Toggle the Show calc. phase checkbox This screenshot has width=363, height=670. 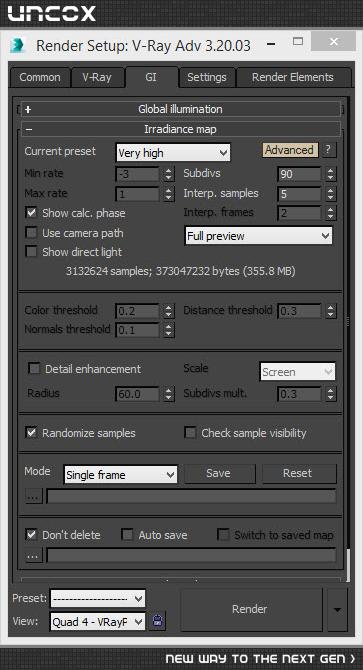[x=31, y=213]
